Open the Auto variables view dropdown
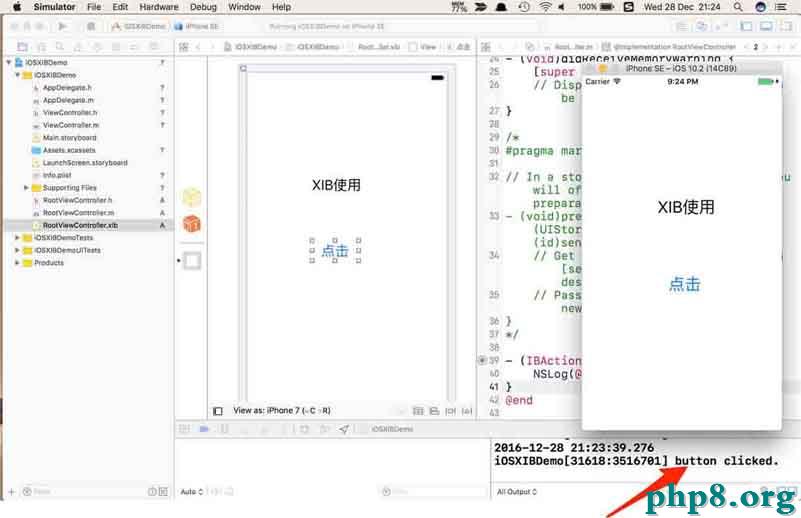This screenshot has width=801, height=518. [192, 491]
